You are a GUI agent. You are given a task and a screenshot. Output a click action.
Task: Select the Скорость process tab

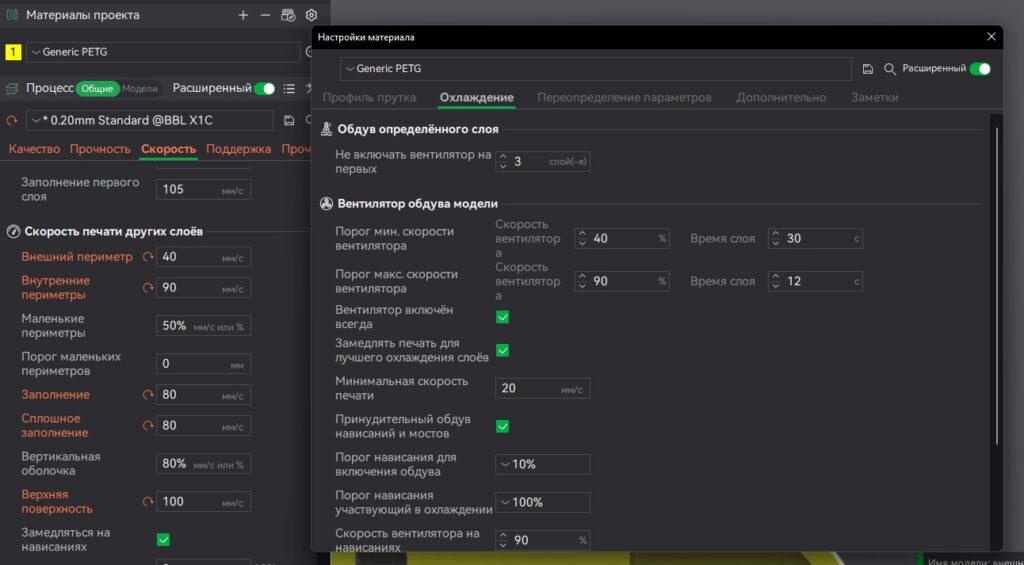click(x=168, y=149)
